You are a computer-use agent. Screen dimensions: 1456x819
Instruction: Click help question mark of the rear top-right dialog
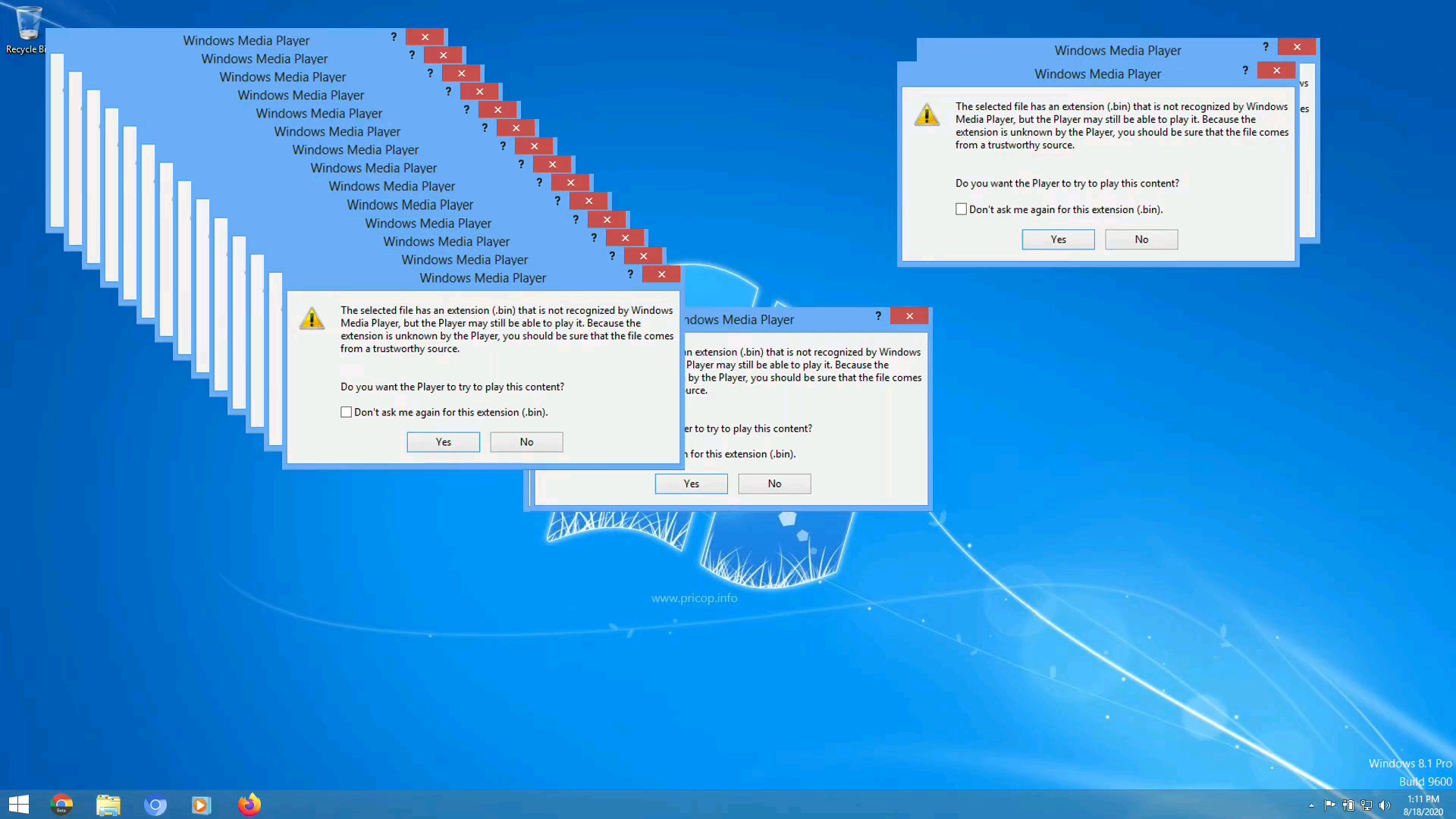pos(1266,47)
